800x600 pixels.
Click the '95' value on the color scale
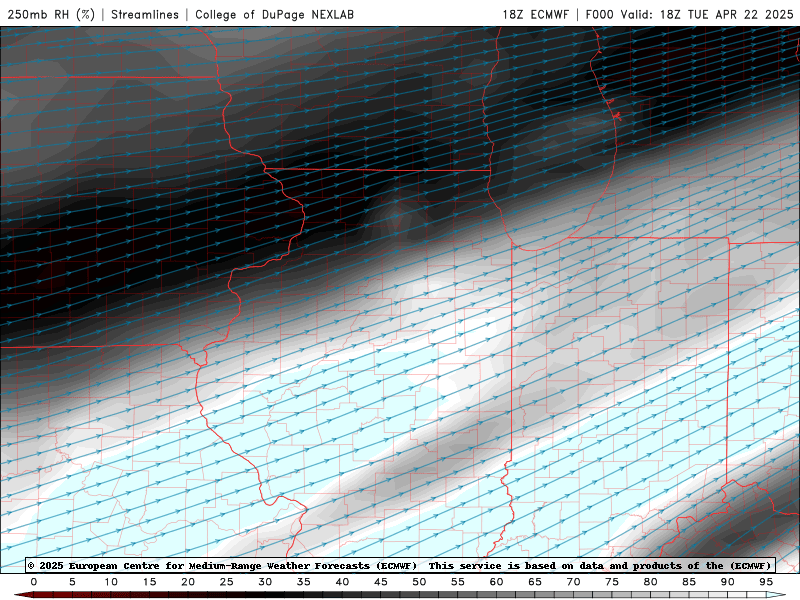click(766, 582)
